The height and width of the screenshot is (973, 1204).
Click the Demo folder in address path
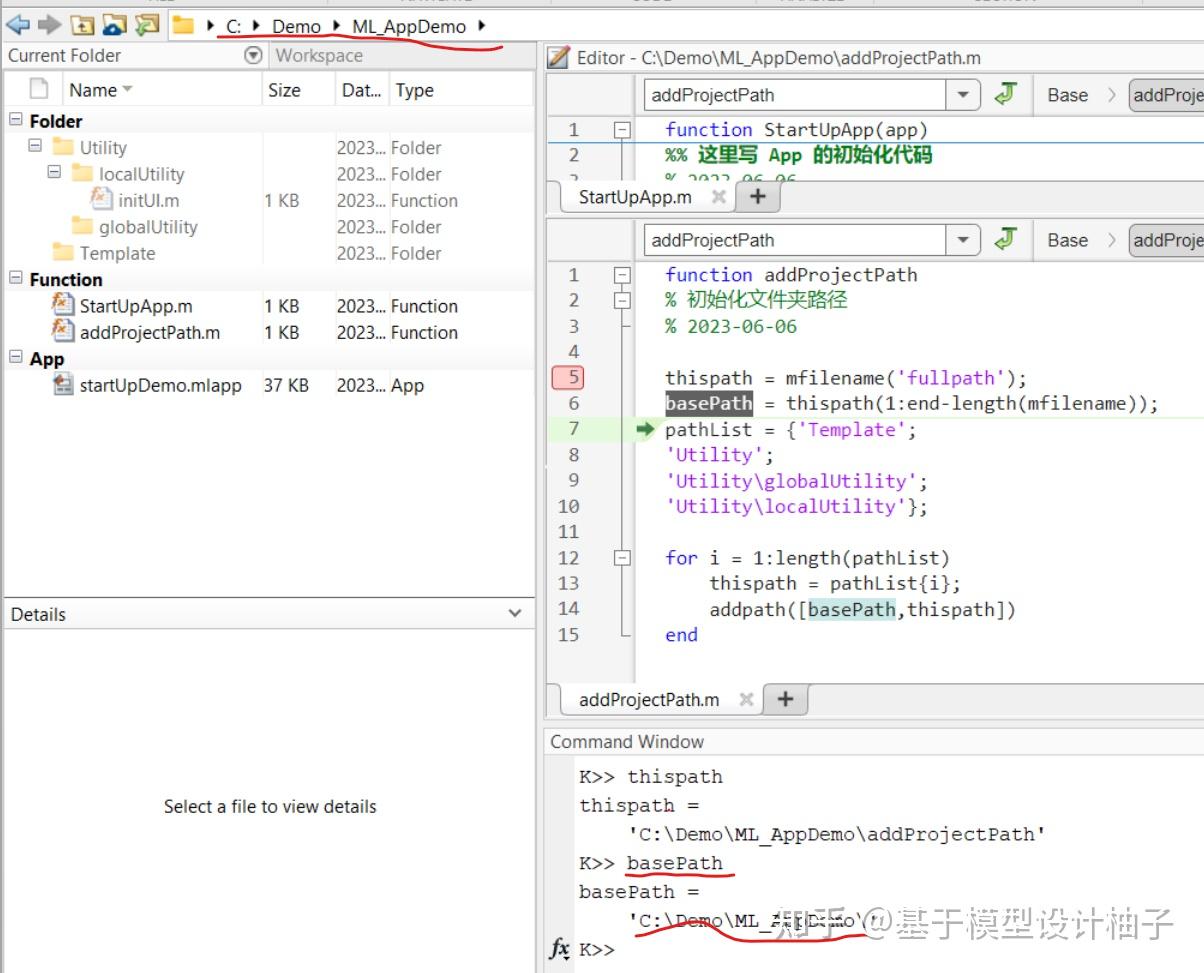[x=296, y=27]
